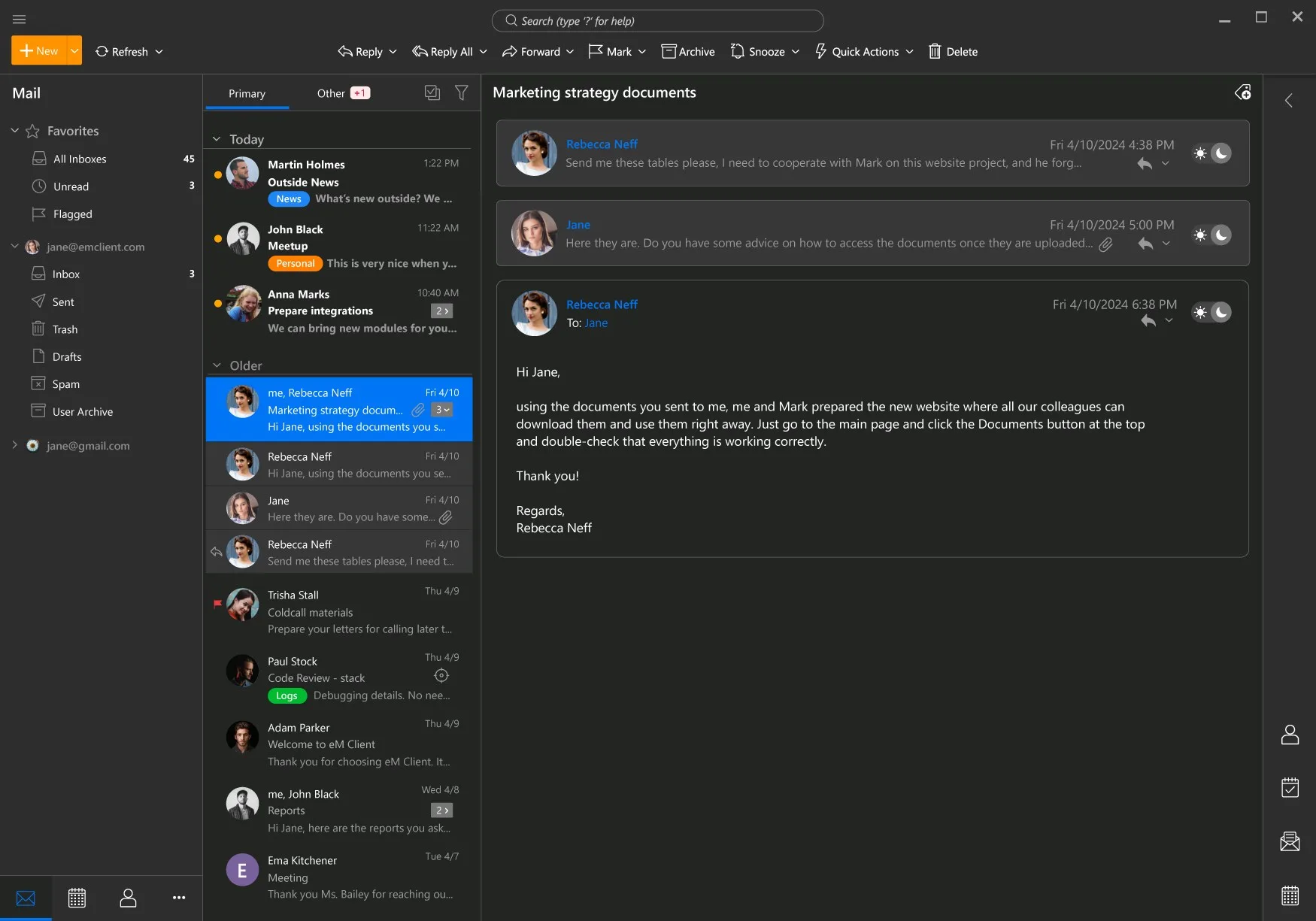Viewport: 1316px width, 921px height.
Task: Click the Mark flag button
Action: point(610,52)
